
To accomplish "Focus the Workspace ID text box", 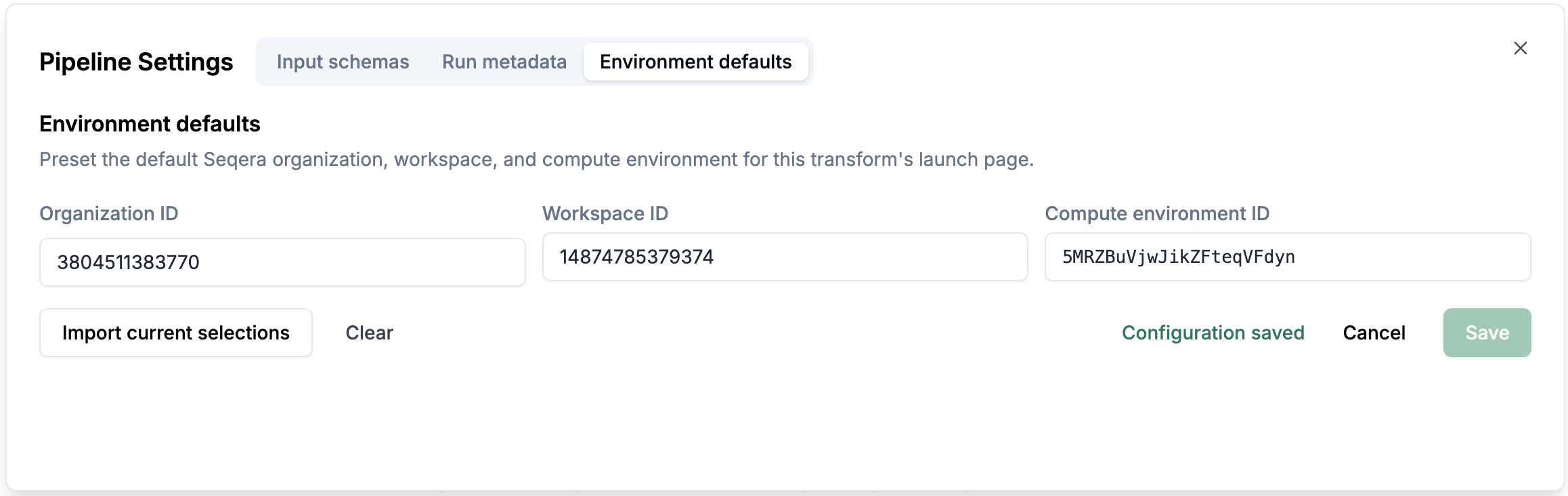I will [x=785, y=257].
